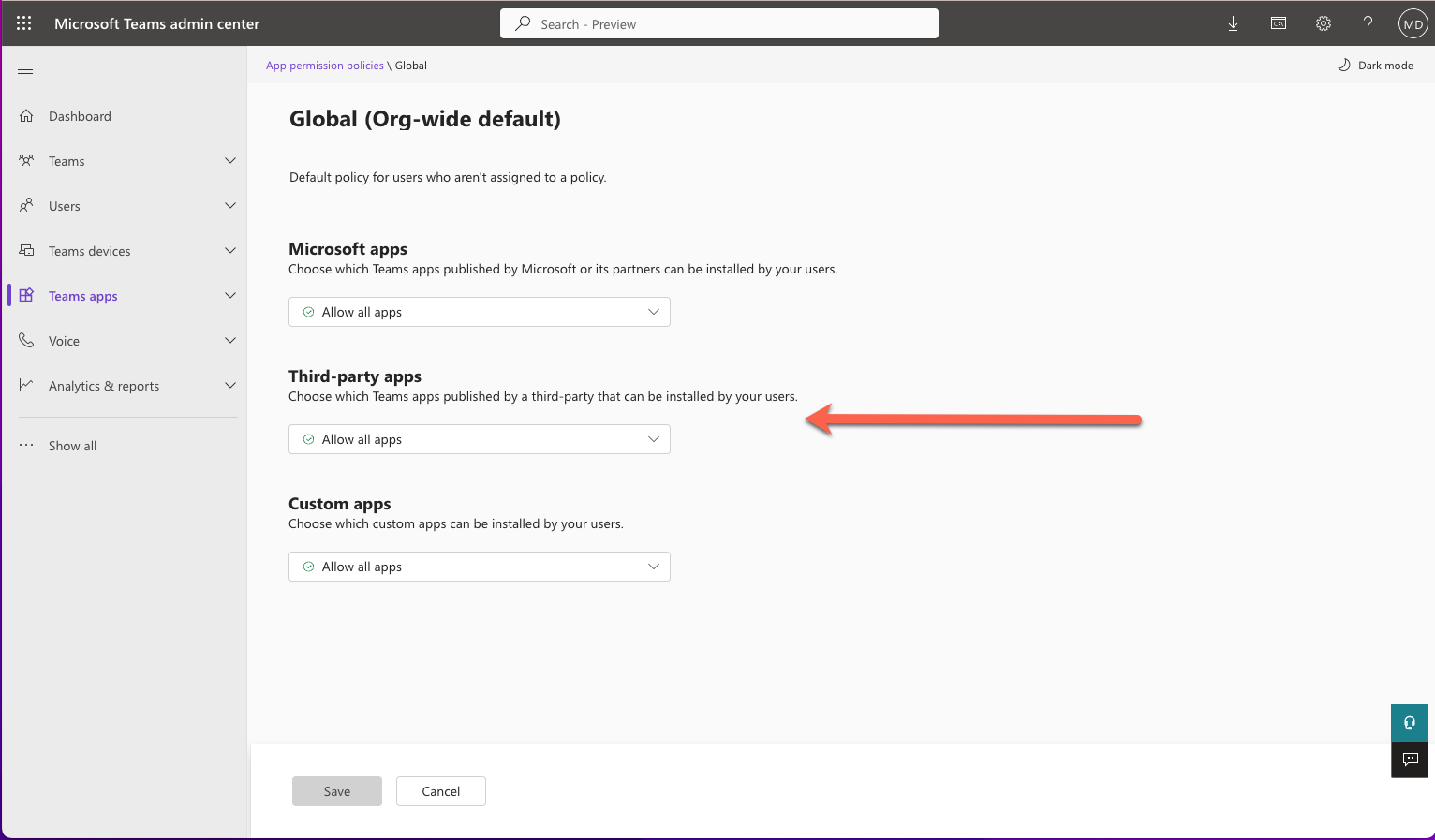Expand the Teams devices chevron
The width and height of the screenshot is (1435, 840).
click(230, 250)
